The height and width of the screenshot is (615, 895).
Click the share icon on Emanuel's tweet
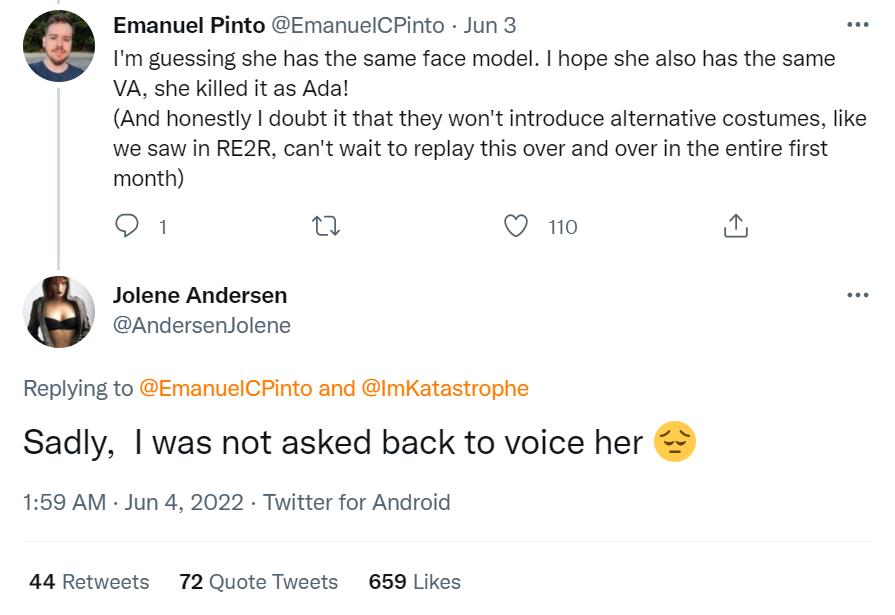click(735, 227)
